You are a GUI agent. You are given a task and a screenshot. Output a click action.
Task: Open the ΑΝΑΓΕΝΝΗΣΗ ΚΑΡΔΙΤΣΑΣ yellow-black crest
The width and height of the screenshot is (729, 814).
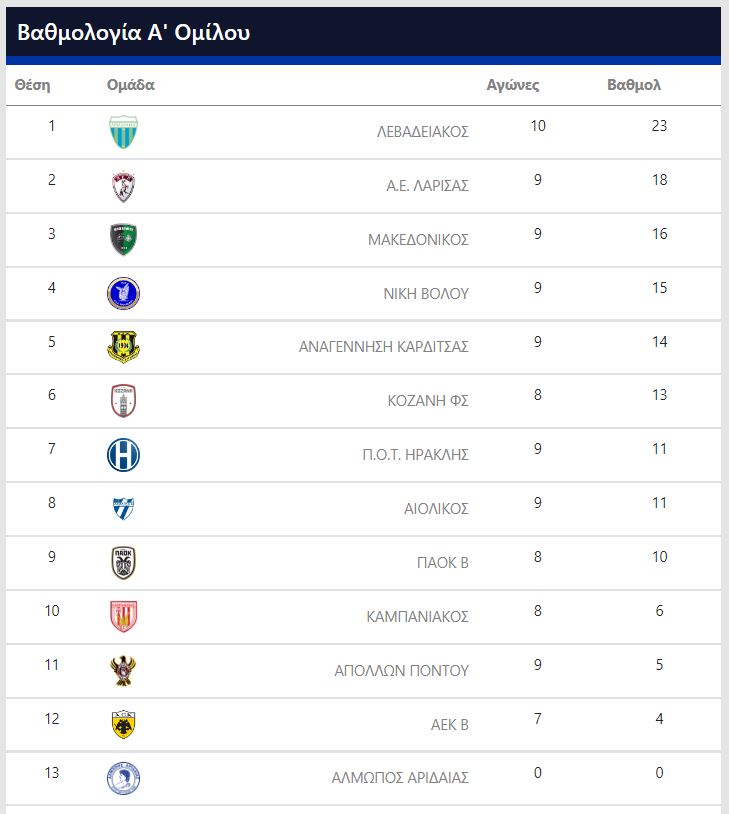[124, 347]
